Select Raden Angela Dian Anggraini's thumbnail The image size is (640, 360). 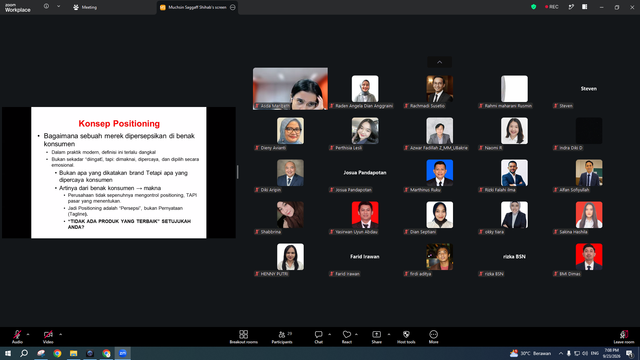point(365,89)
